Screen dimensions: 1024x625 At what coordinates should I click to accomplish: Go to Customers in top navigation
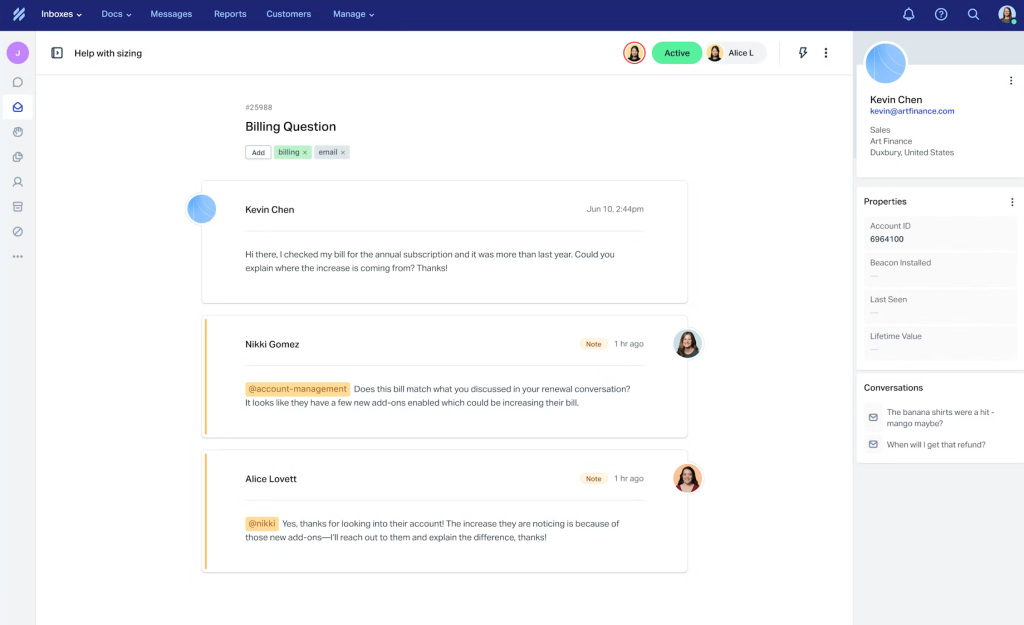pos(289,14)
